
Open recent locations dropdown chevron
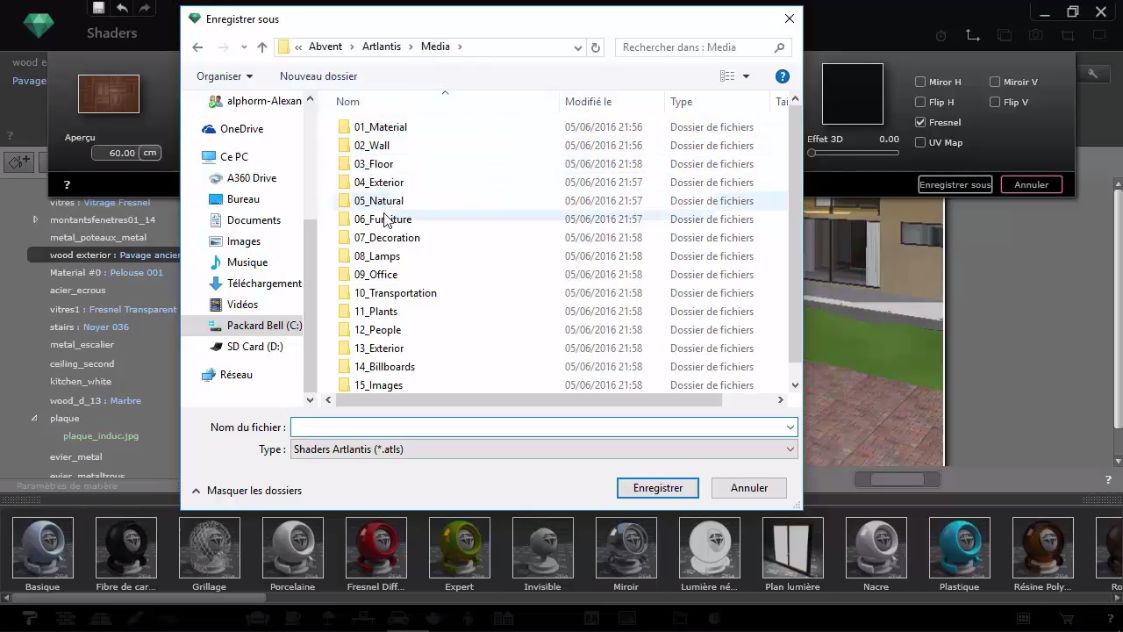tap(244, 47)
